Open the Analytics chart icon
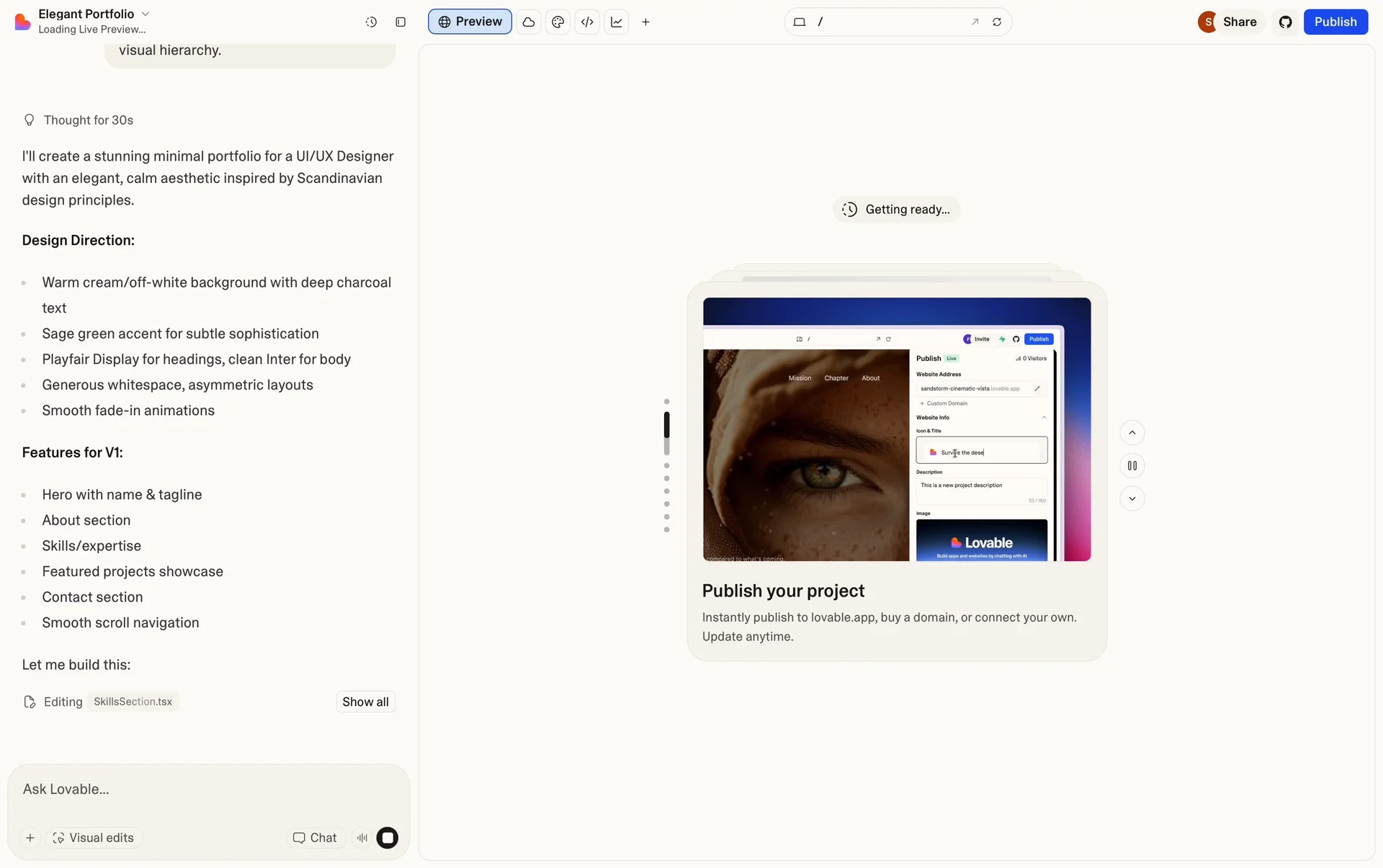1383x868 pixels. (617, 22)
